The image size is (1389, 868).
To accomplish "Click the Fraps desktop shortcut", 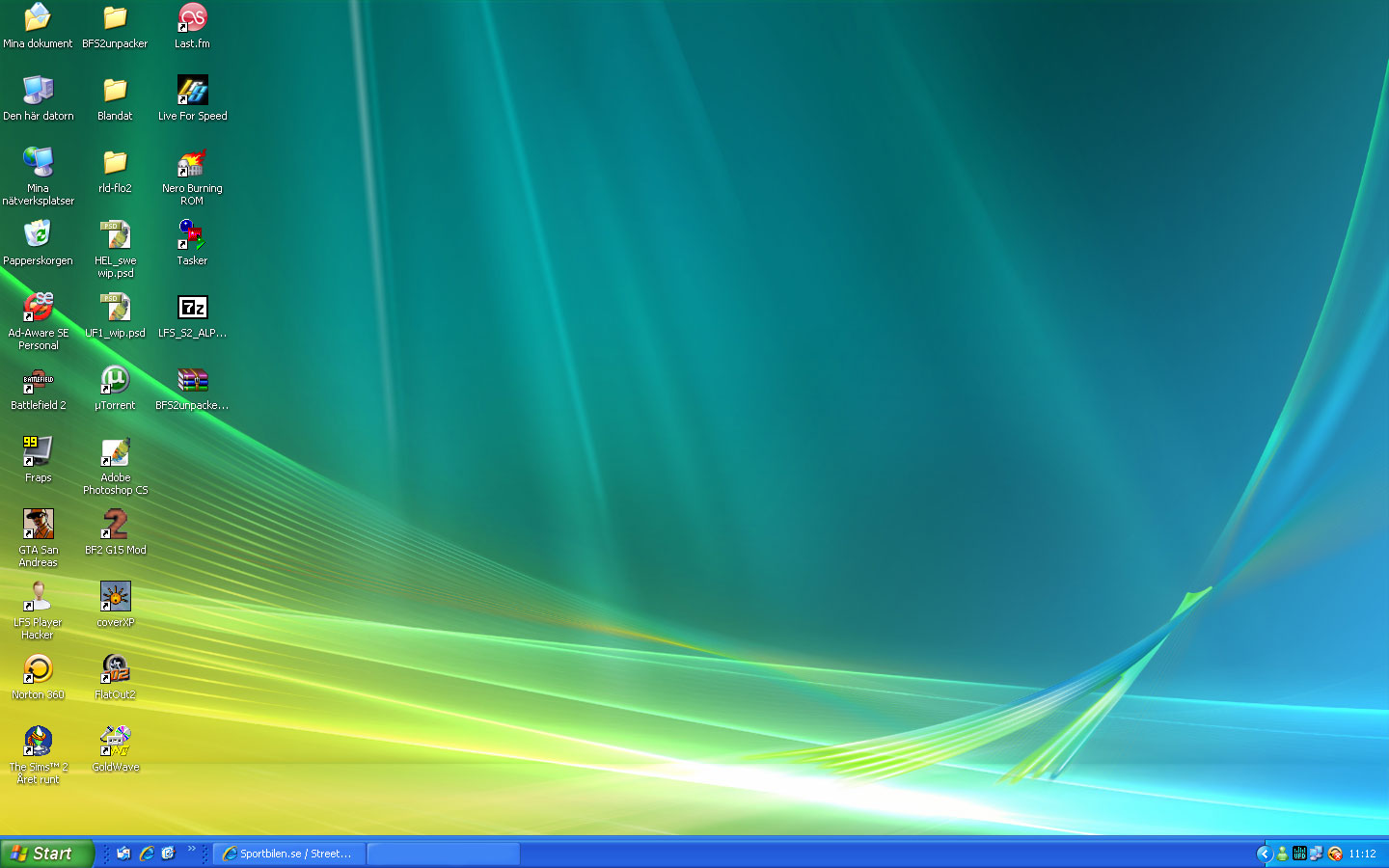I will click(38, 460).
